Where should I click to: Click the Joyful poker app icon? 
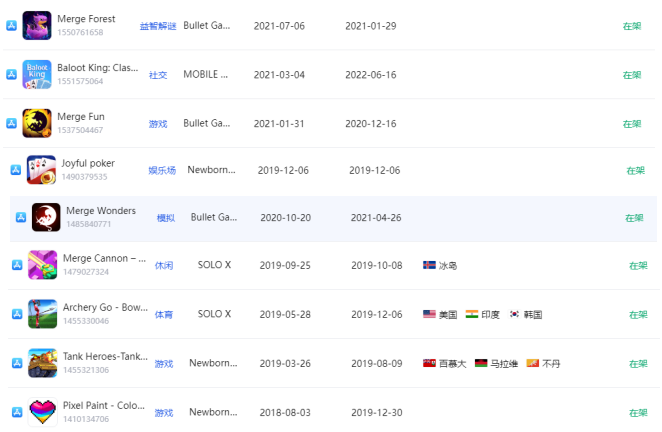pos(41,170)
